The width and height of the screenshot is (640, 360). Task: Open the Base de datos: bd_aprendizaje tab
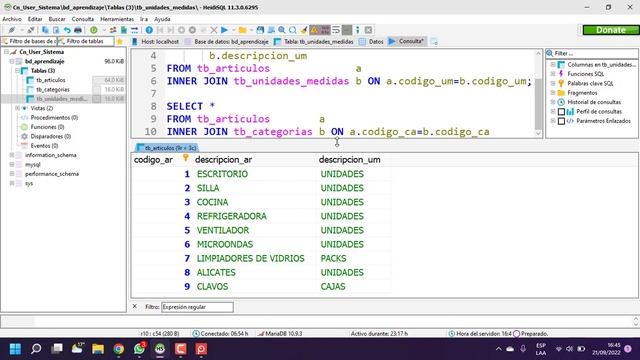tap(227, 41)
